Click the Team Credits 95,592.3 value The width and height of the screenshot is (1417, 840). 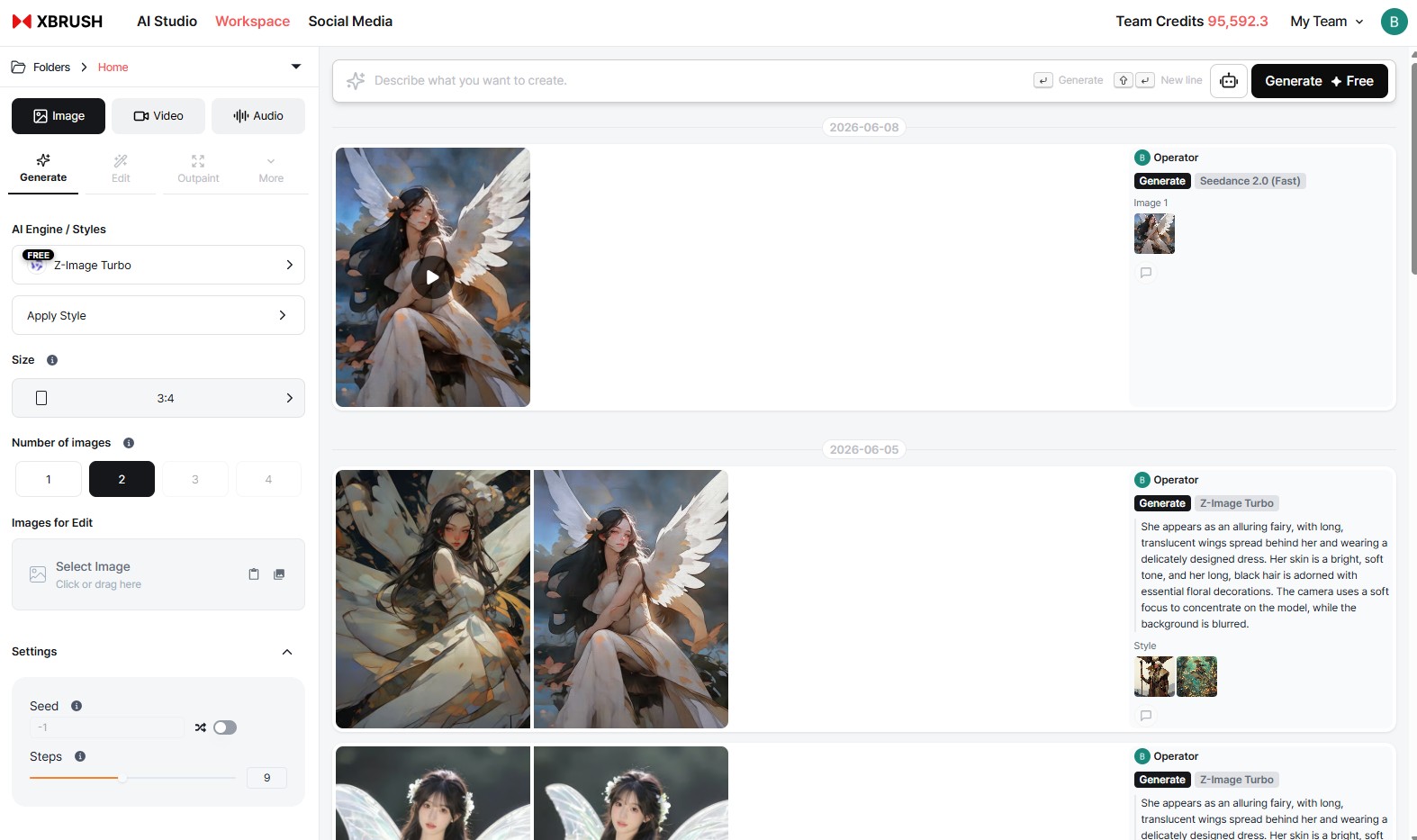pos(1238,22)
